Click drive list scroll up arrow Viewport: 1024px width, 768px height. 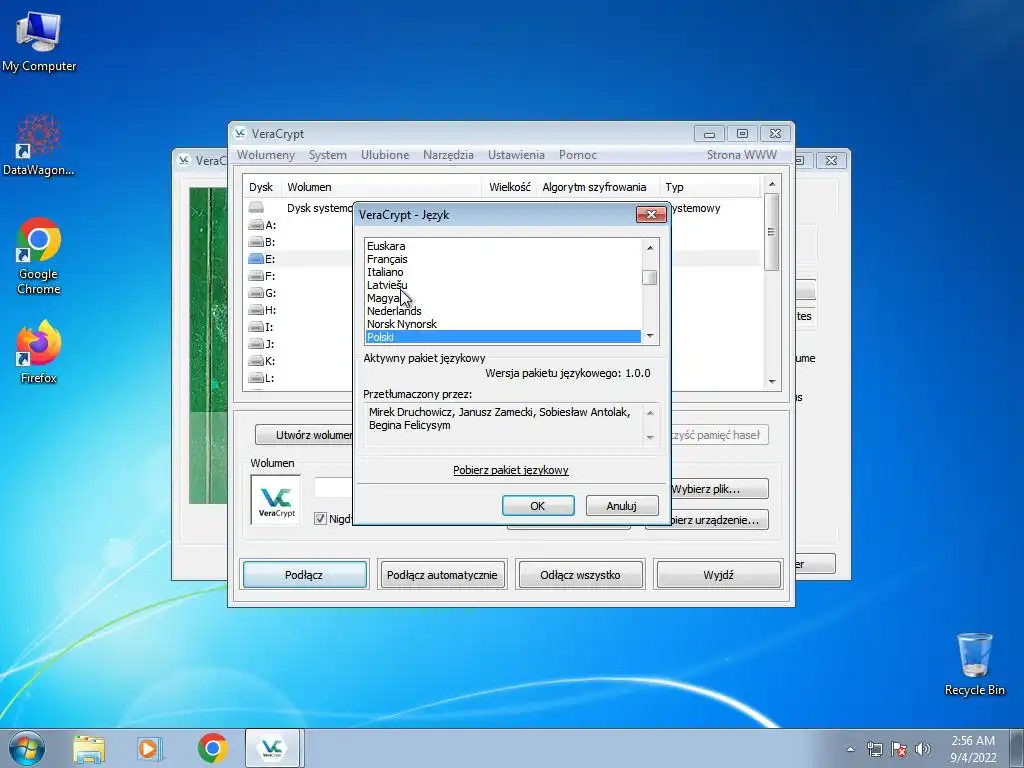click(x=772, y=184)
